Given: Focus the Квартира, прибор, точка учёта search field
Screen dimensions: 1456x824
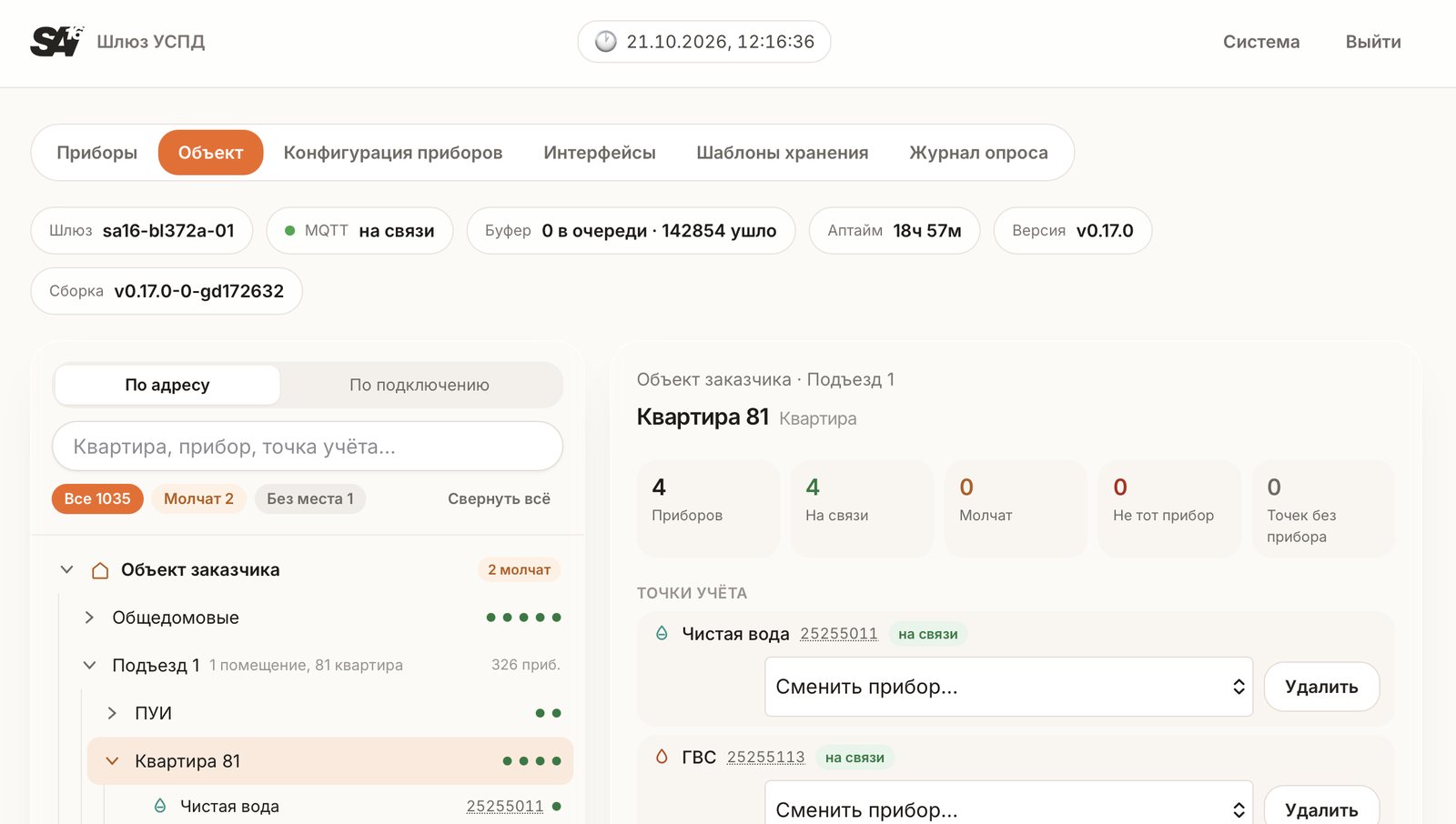Looking at the screenshot, I should tap(308, 447).
